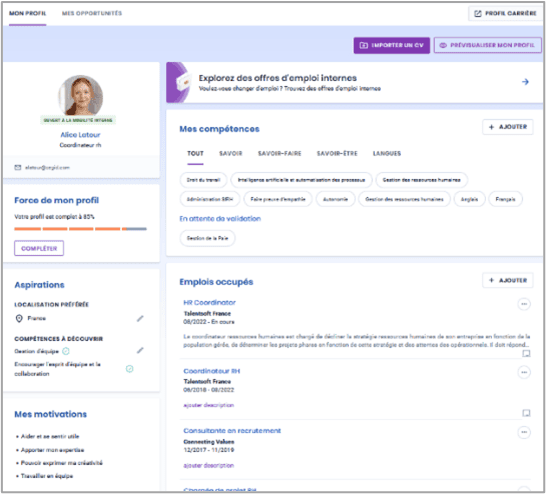
Task: Open Profil Carrière button
Action: 505,14
